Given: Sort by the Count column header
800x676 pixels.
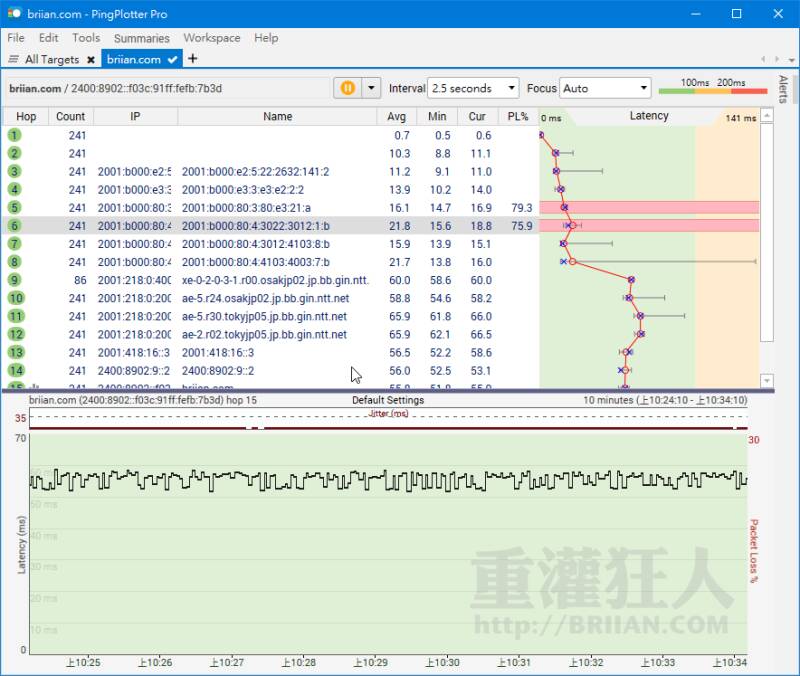Looking at the screenshot, I should [x=71, y=117].
